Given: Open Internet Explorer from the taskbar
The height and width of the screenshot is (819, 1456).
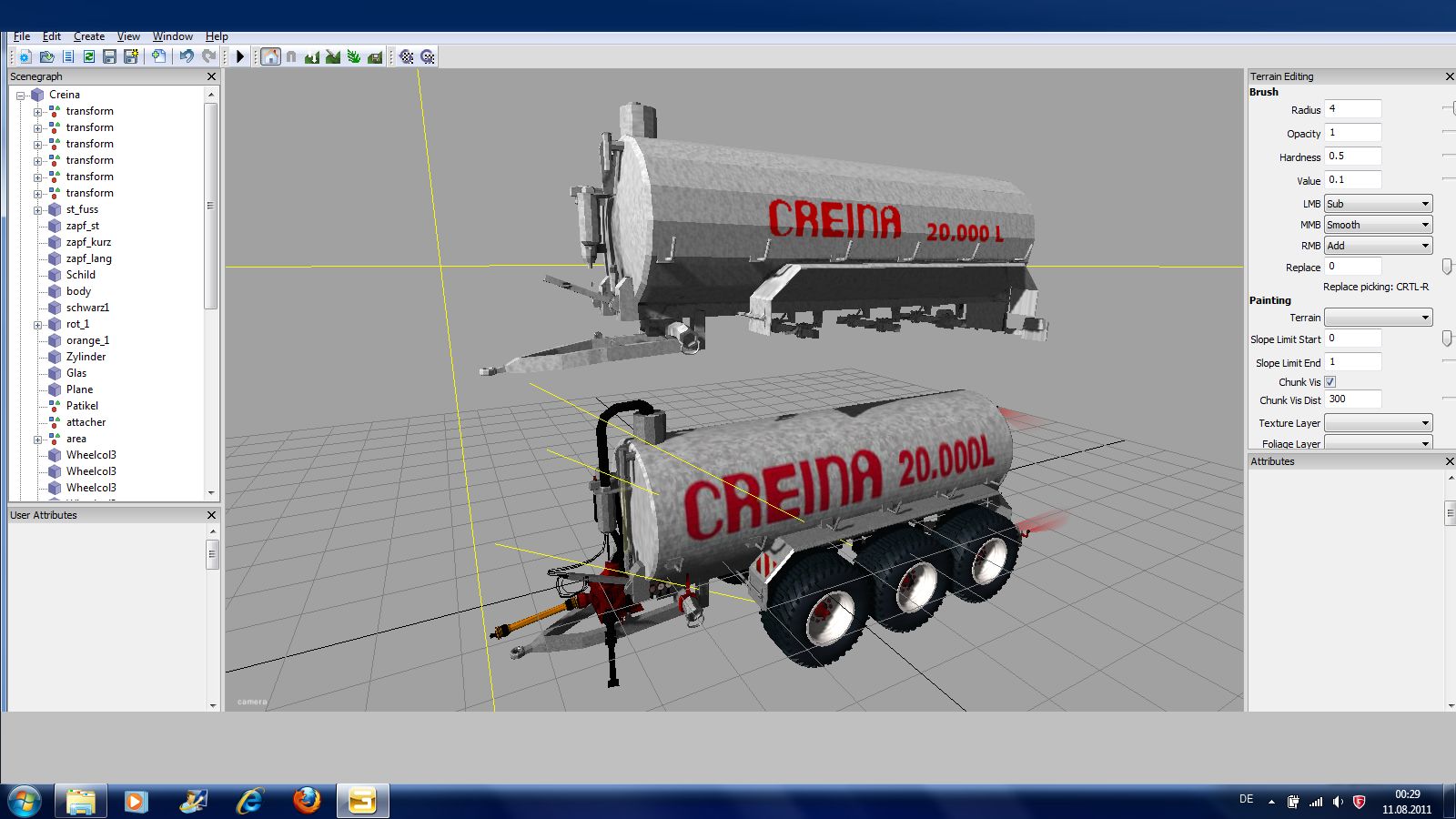Looking at the screenshot, I should (249, 801).
